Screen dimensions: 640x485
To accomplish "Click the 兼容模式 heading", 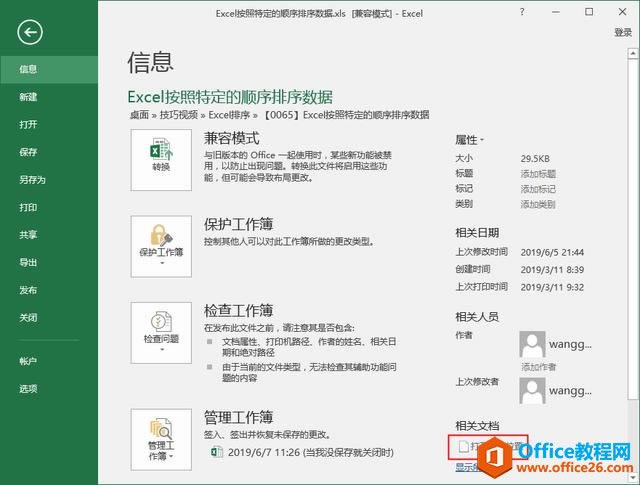I will tap(231, 138).
